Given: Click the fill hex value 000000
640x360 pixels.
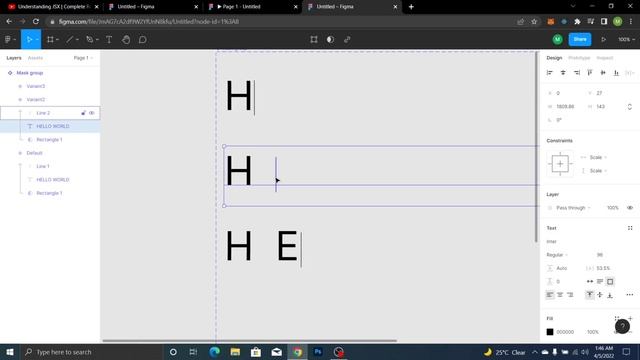Looking at the screenshot, I should point(565,332).
